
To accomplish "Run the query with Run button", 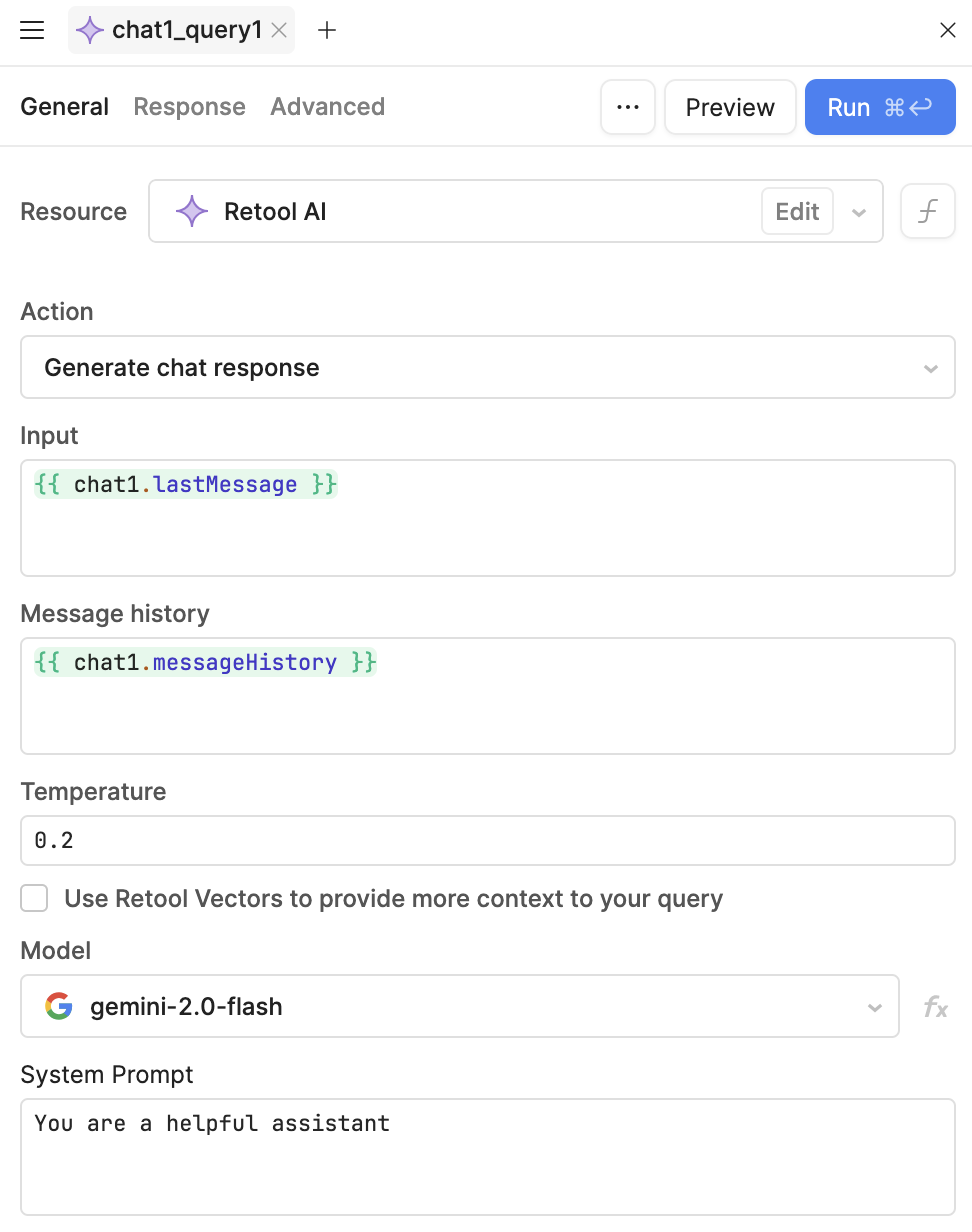I will pyautogui.click(x=880, y=107).
